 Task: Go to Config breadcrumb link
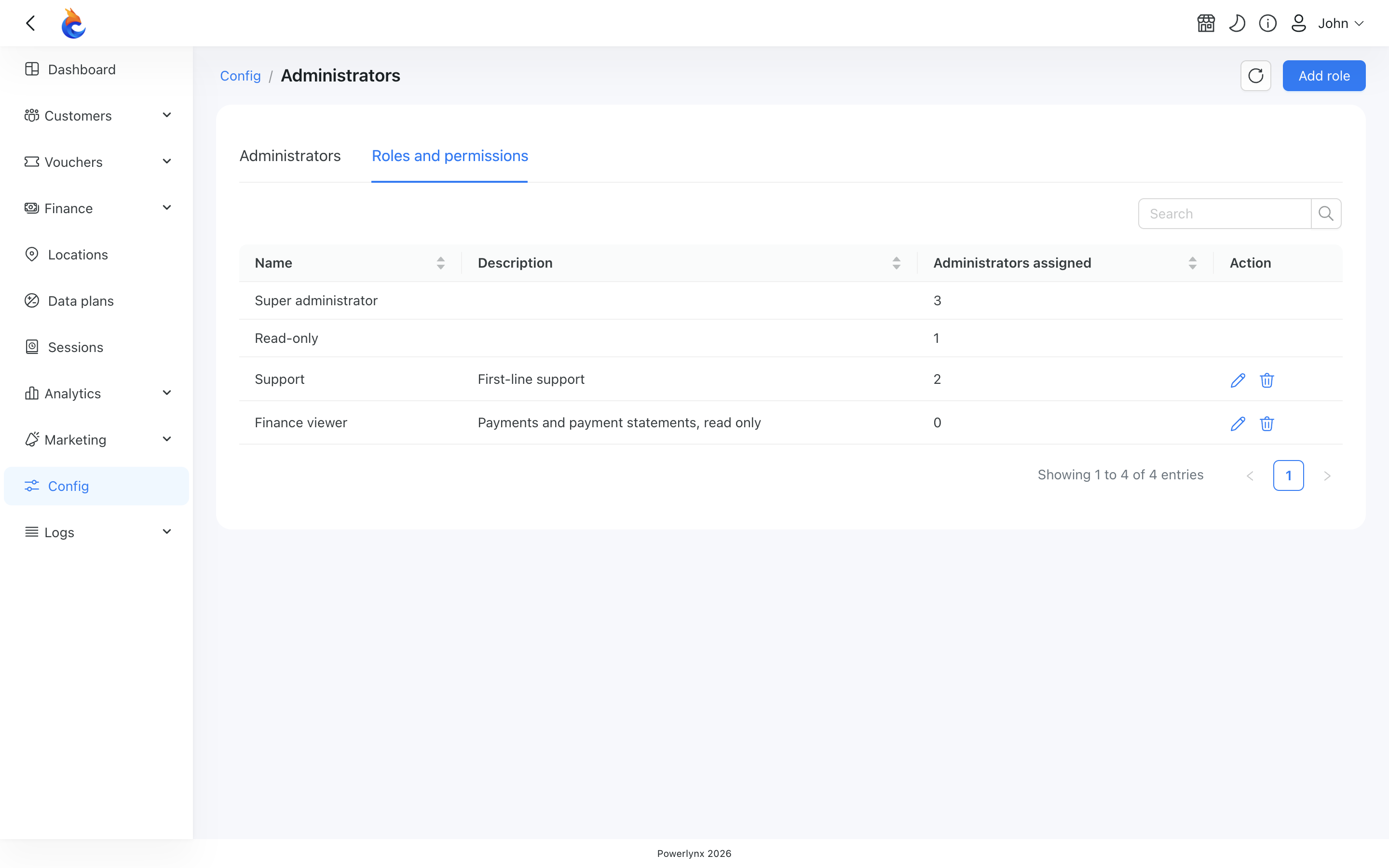pos(241,76)
